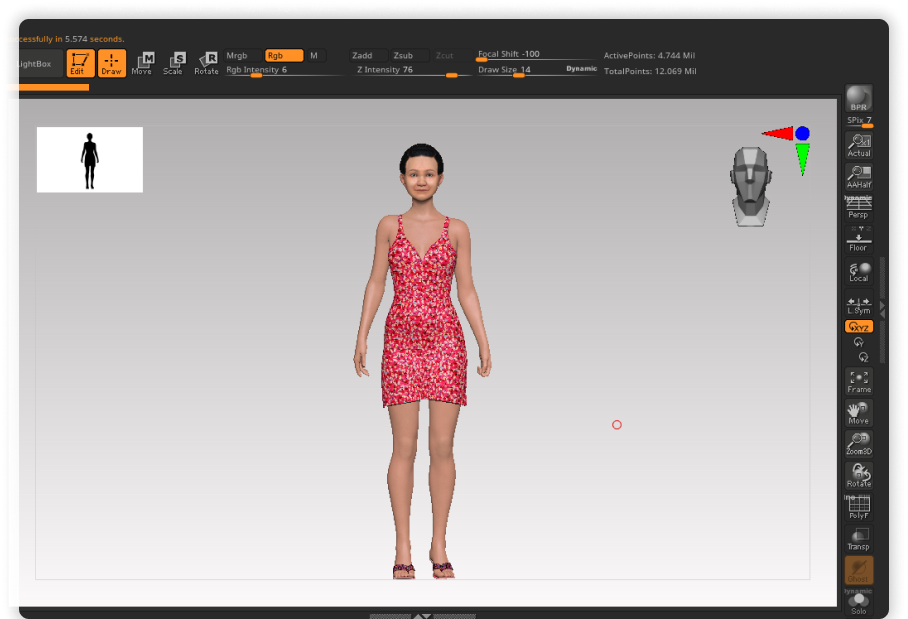908x619 pixels.
Task: Click the Scale gizmo icon in toolbar
Action: point(174,64)
